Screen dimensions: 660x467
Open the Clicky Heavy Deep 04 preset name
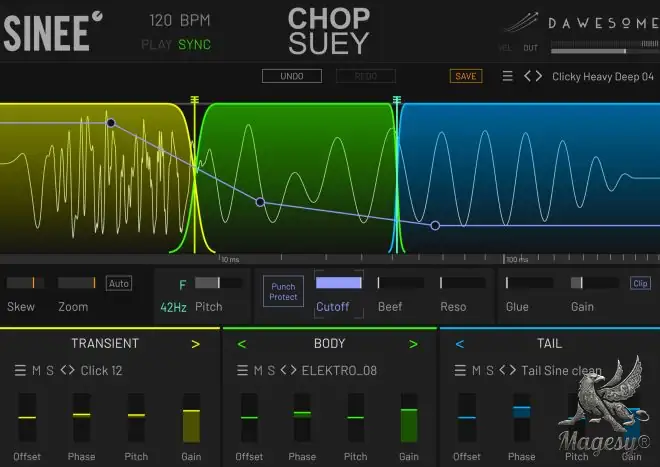point(603,77)
